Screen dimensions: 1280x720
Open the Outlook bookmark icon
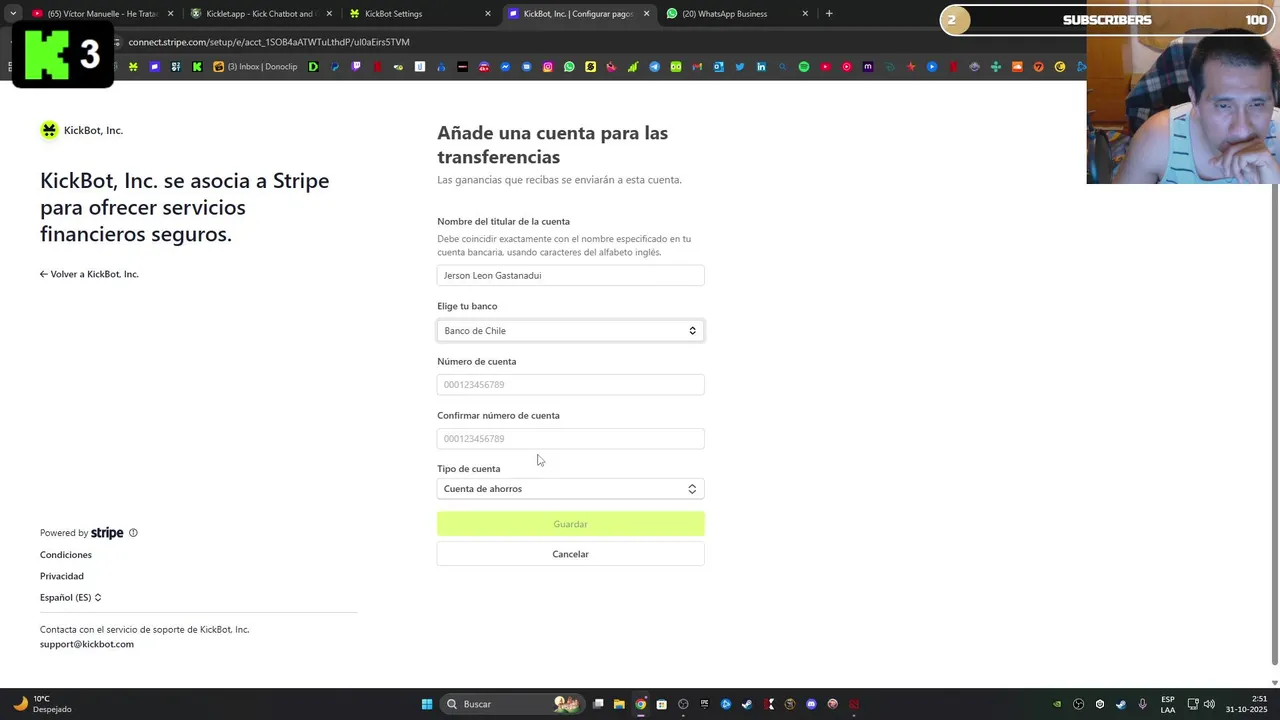[x=718, y=67]
